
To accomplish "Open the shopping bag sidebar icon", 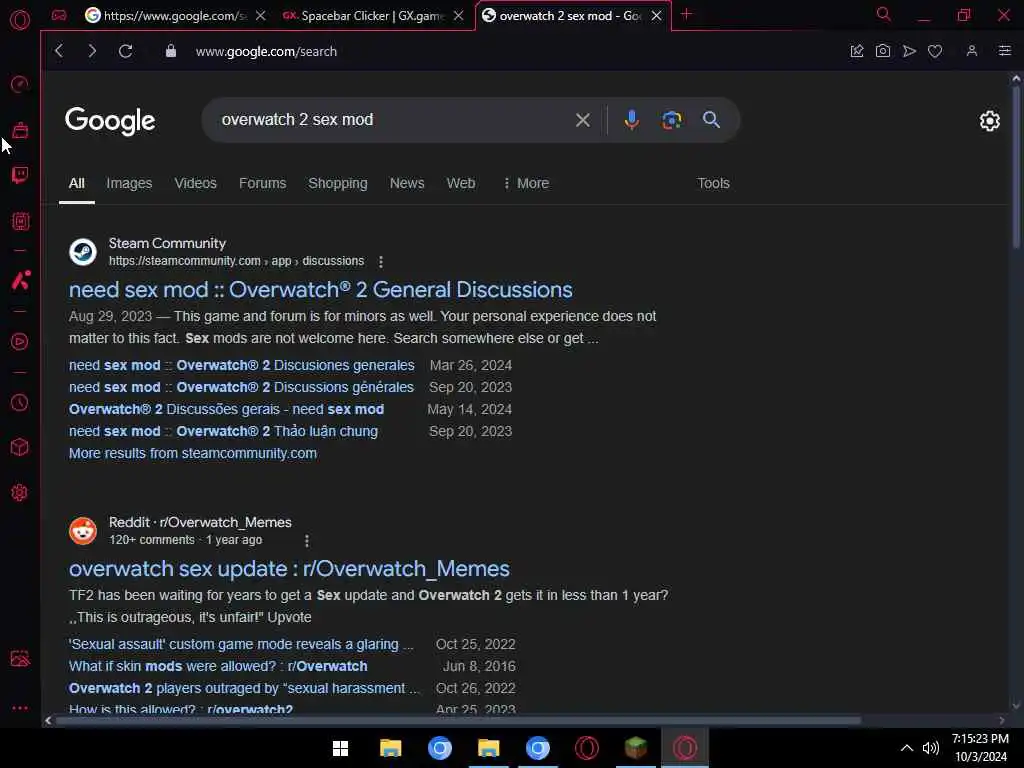I will (x=20, y=130).
